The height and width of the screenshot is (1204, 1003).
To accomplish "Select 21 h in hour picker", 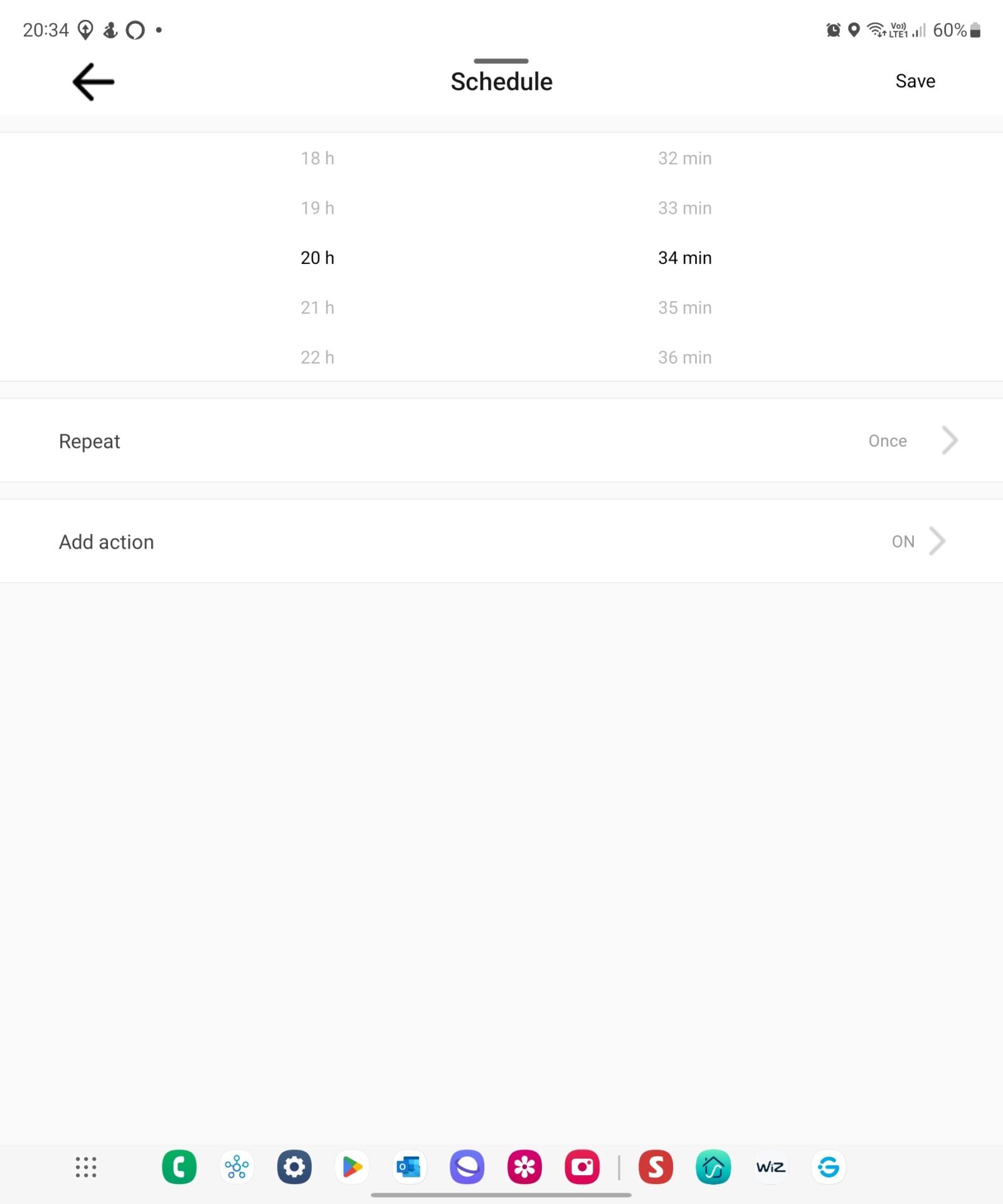I will click(317, 308).
